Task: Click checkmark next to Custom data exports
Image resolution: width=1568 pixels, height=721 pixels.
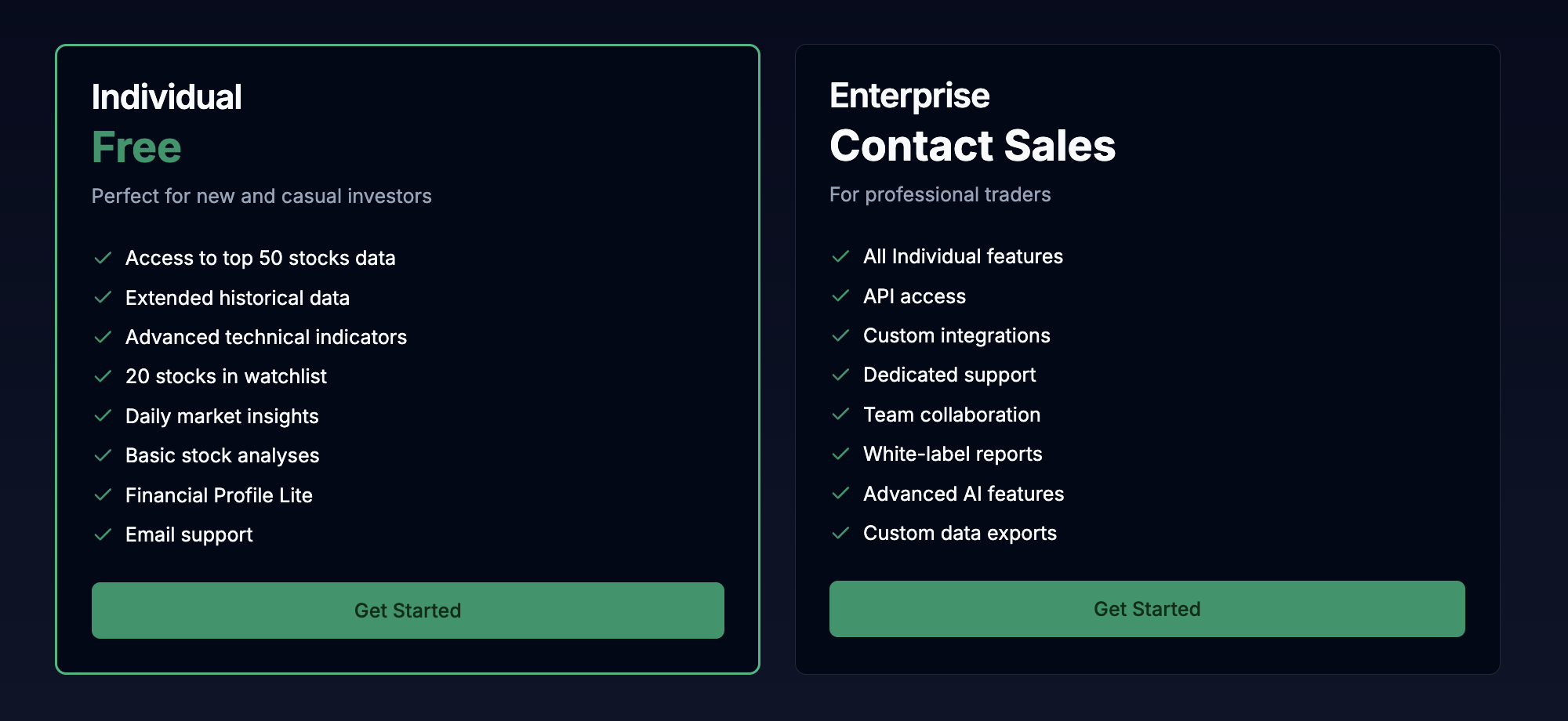Action: (840, 533)
